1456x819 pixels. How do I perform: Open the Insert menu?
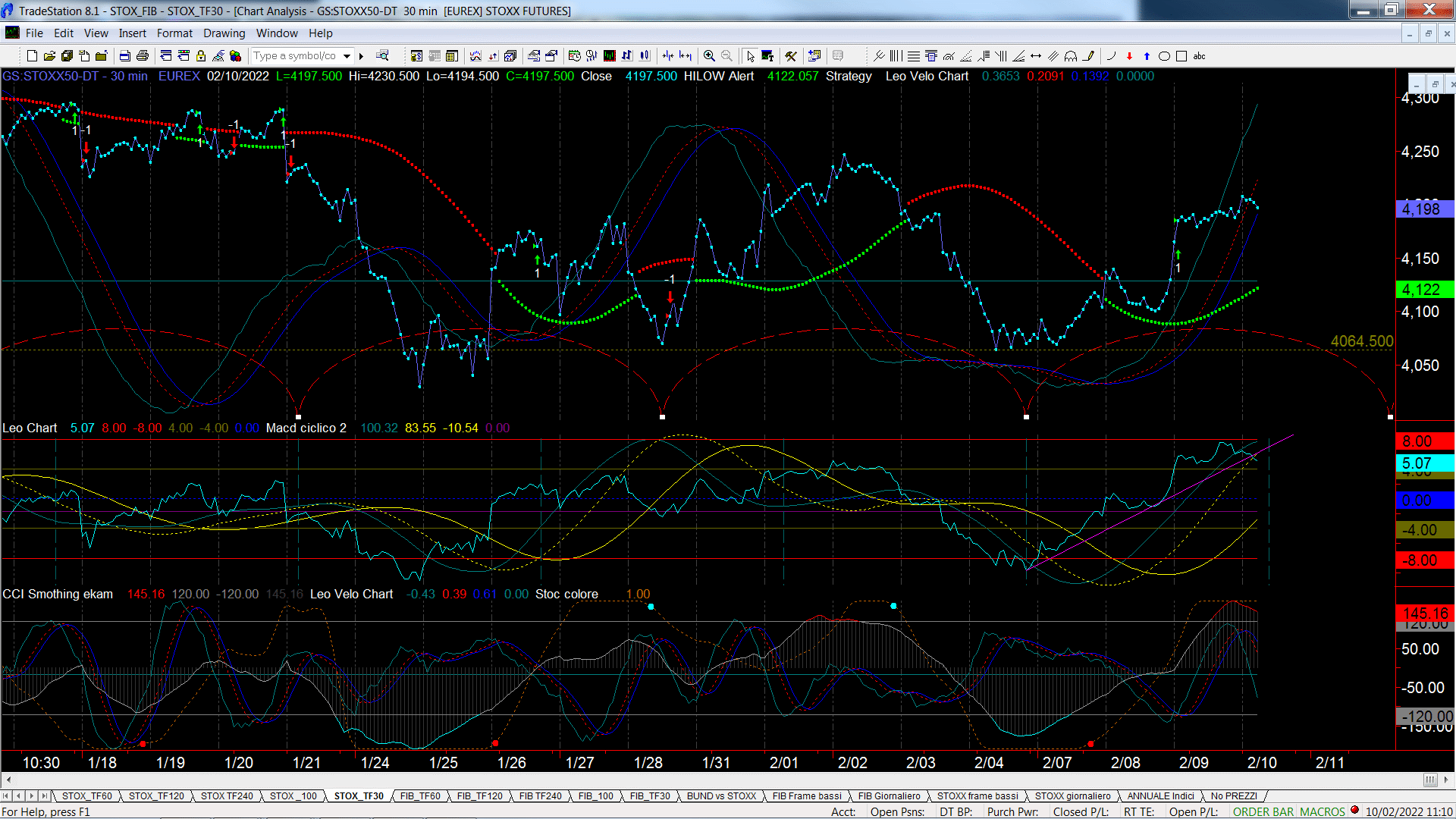(133, 33)
